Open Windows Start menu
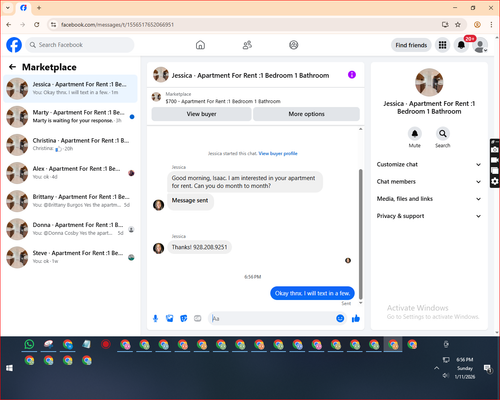Viewport: 500px width, 400px height. (x=9, y=368)
